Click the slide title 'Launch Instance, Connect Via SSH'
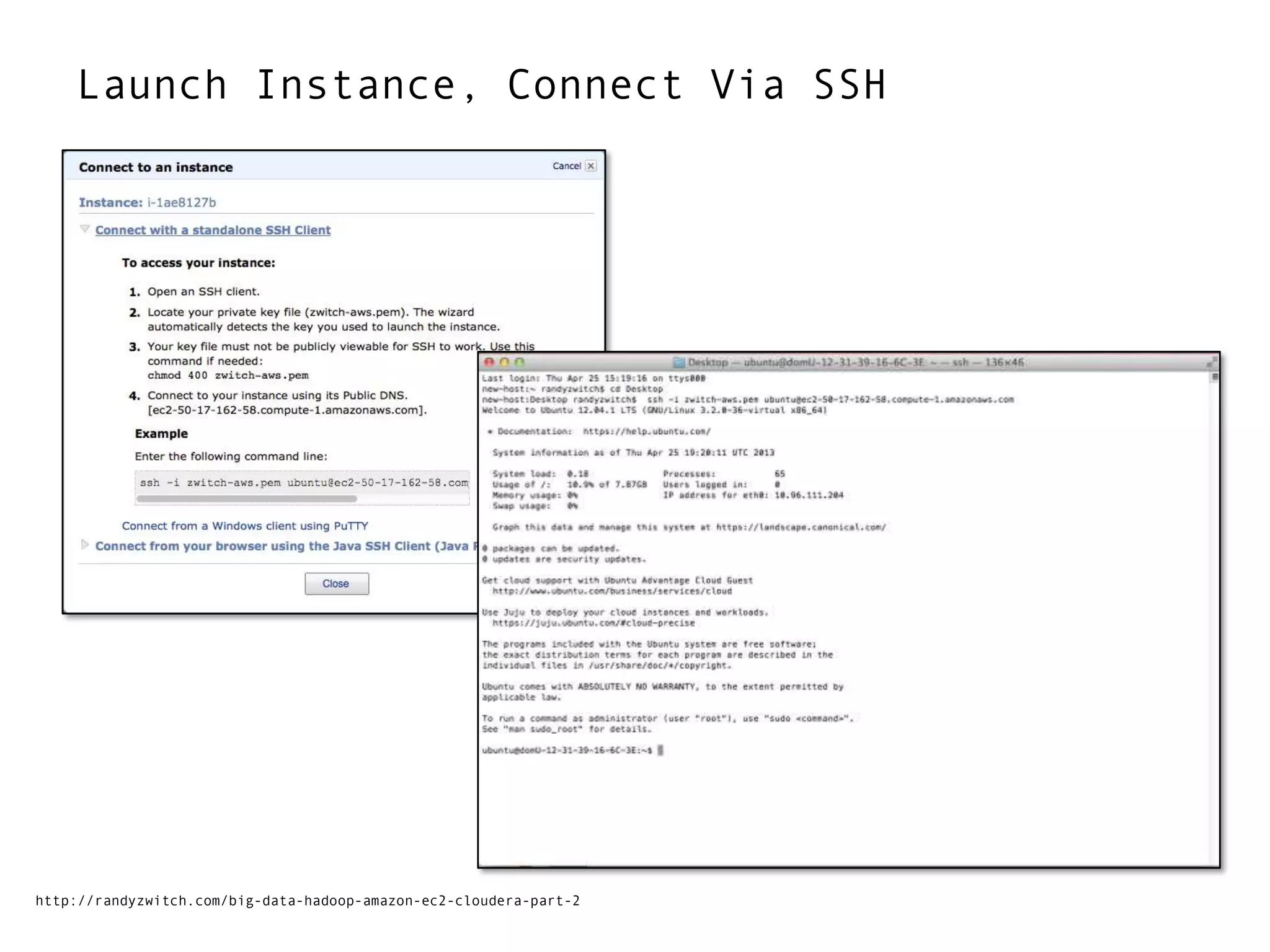This screenshot has width=1270, height=952. pos(482,85)
